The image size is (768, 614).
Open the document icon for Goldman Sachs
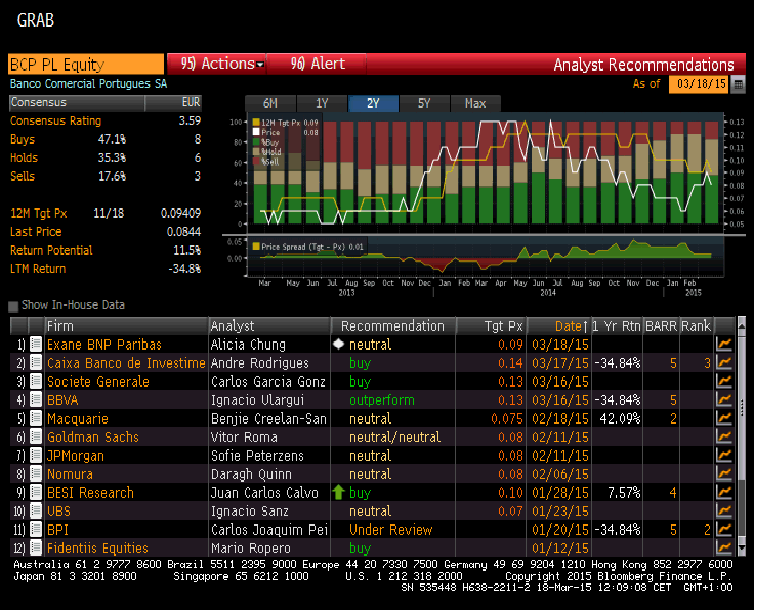pyautogui.click(x=36, y=437)
